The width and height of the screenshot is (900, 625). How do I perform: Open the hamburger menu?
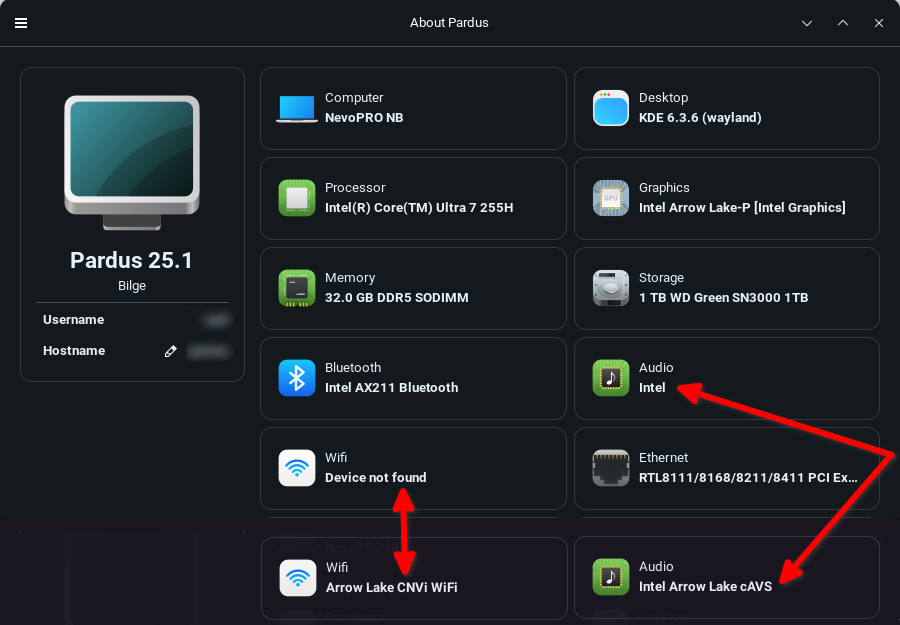coord(21,23)
